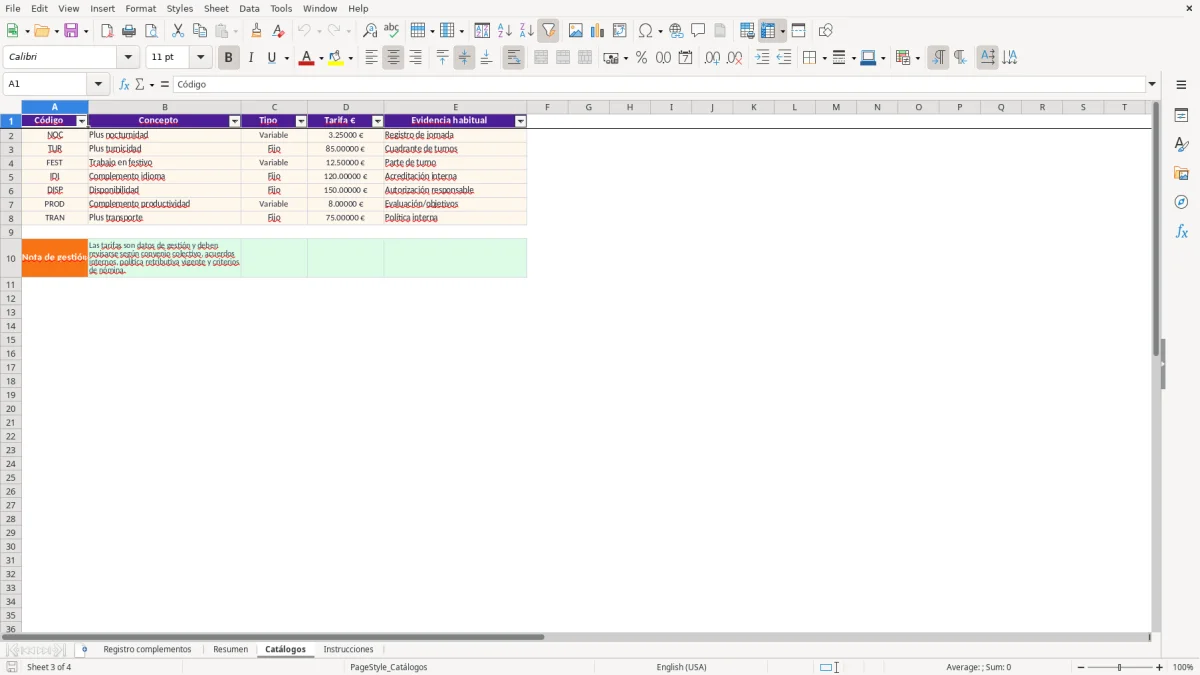Open sidebar Gallery panel
The width and height of the screenshot is (1200, 675).
pyautogui.click(x=1181, y=173)
